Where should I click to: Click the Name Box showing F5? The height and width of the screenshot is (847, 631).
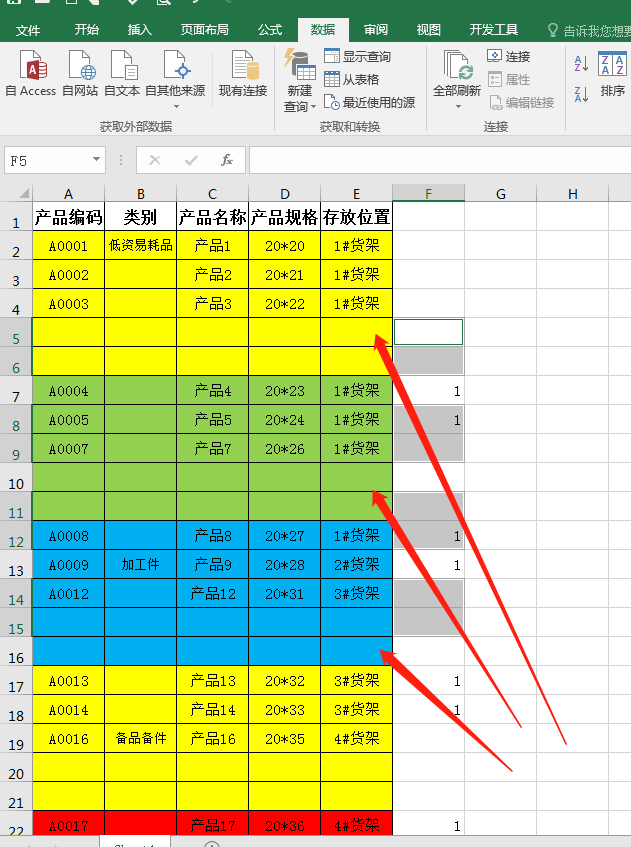click(x=48, y=160)
